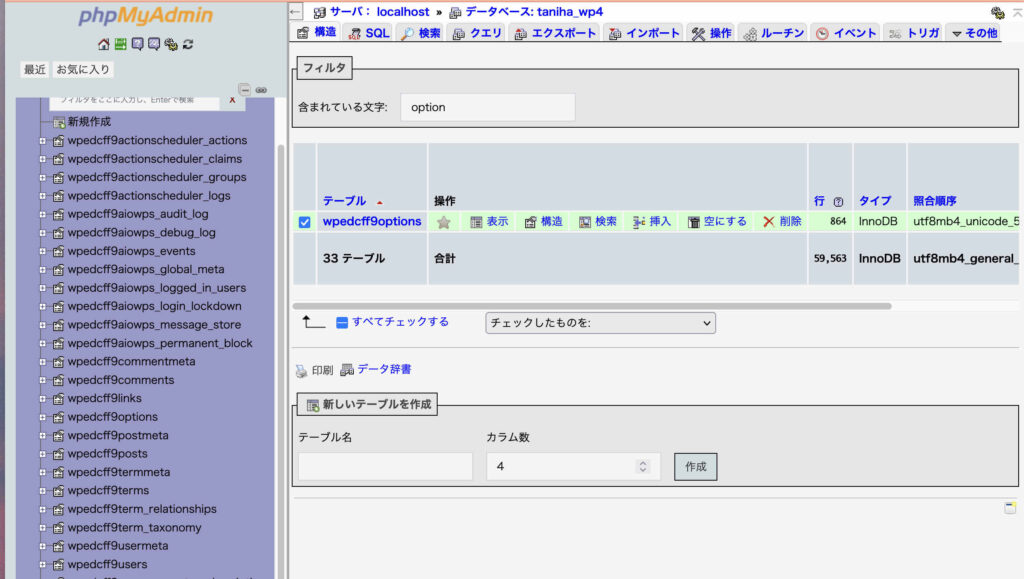Click 挿入 for wpedcff9options

pyautogui.click(x=652, y=222)
